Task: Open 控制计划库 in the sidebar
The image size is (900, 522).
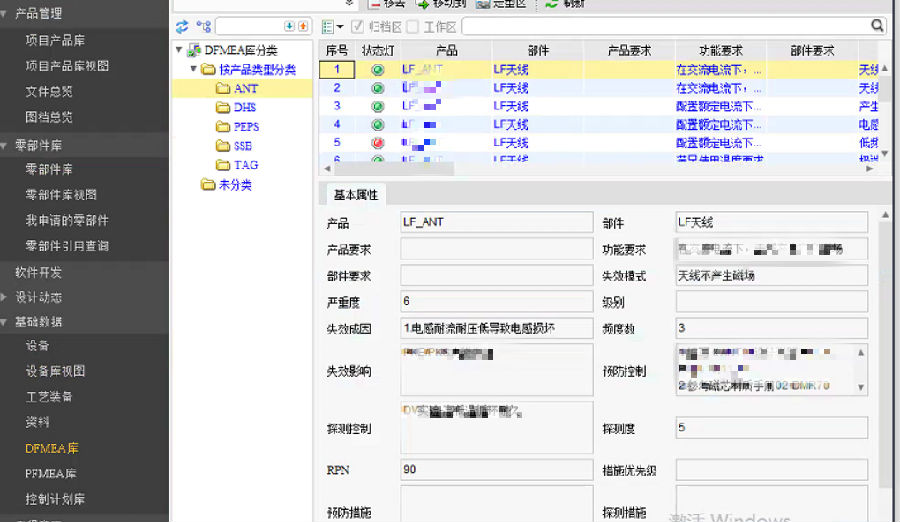Action: pos(55,499)
